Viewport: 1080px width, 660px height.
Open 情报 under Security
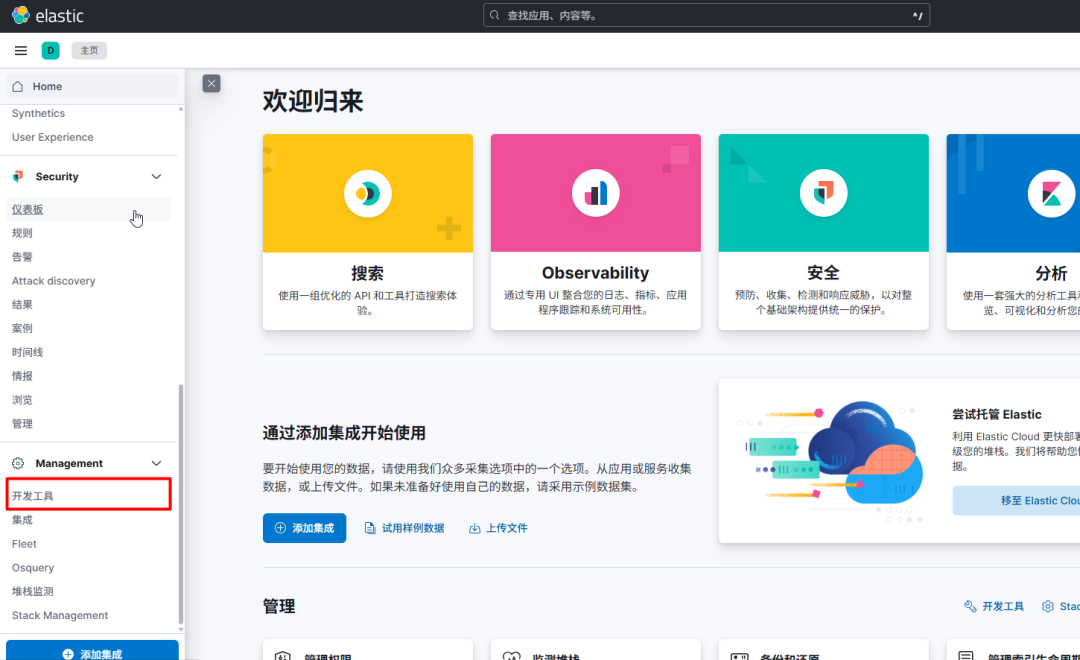(x=22, y=376)
